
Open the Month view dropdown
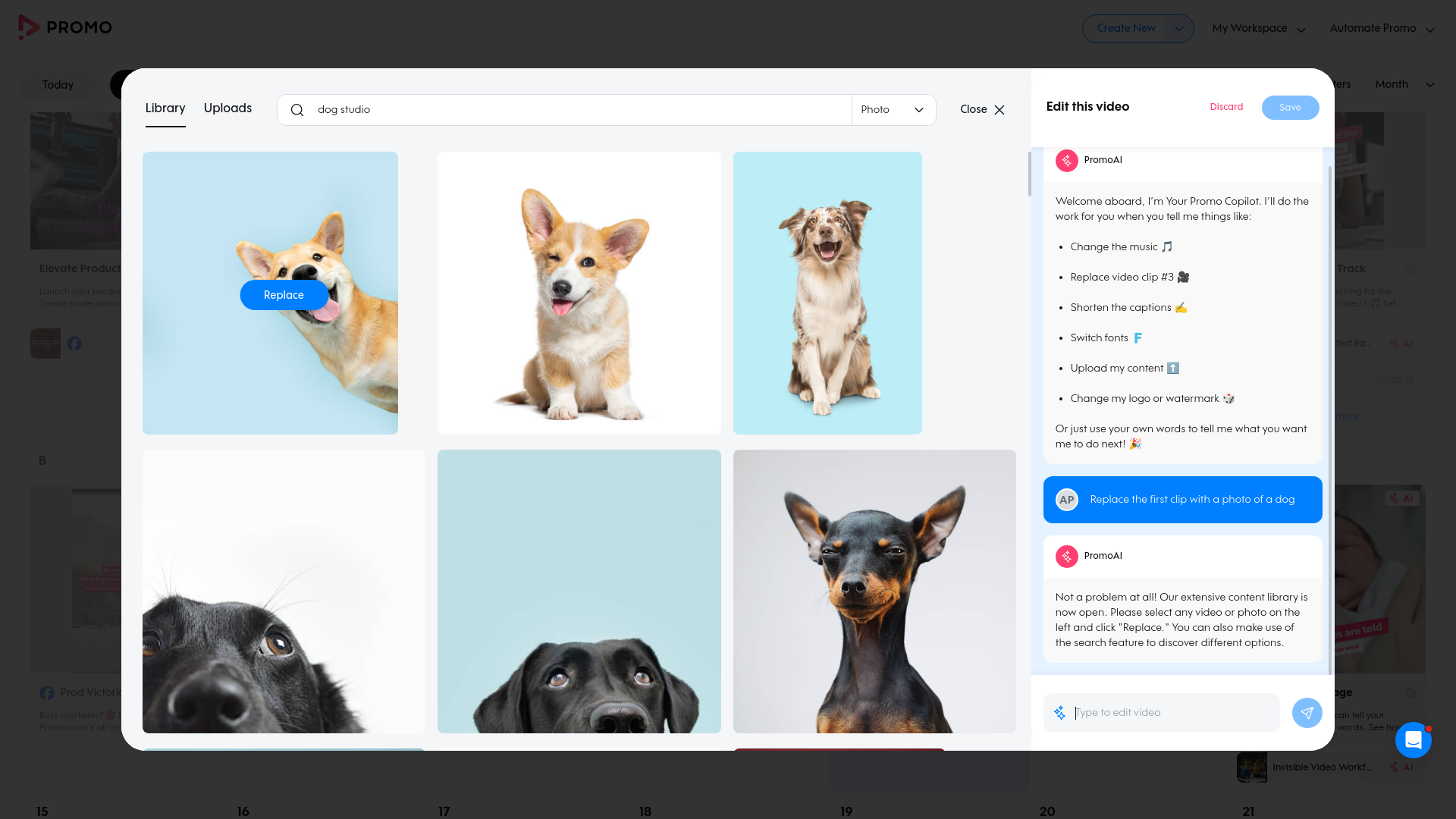[1405, 84]
